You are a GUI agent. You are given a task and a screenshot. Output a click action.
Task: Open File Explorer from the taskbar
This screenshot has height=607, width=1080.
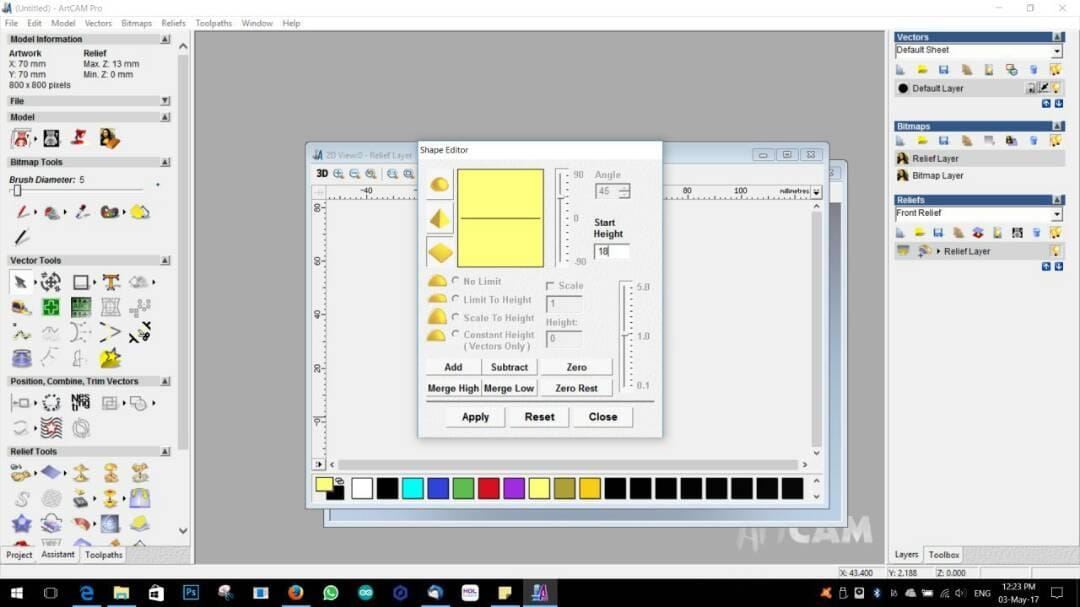[121, 593]
